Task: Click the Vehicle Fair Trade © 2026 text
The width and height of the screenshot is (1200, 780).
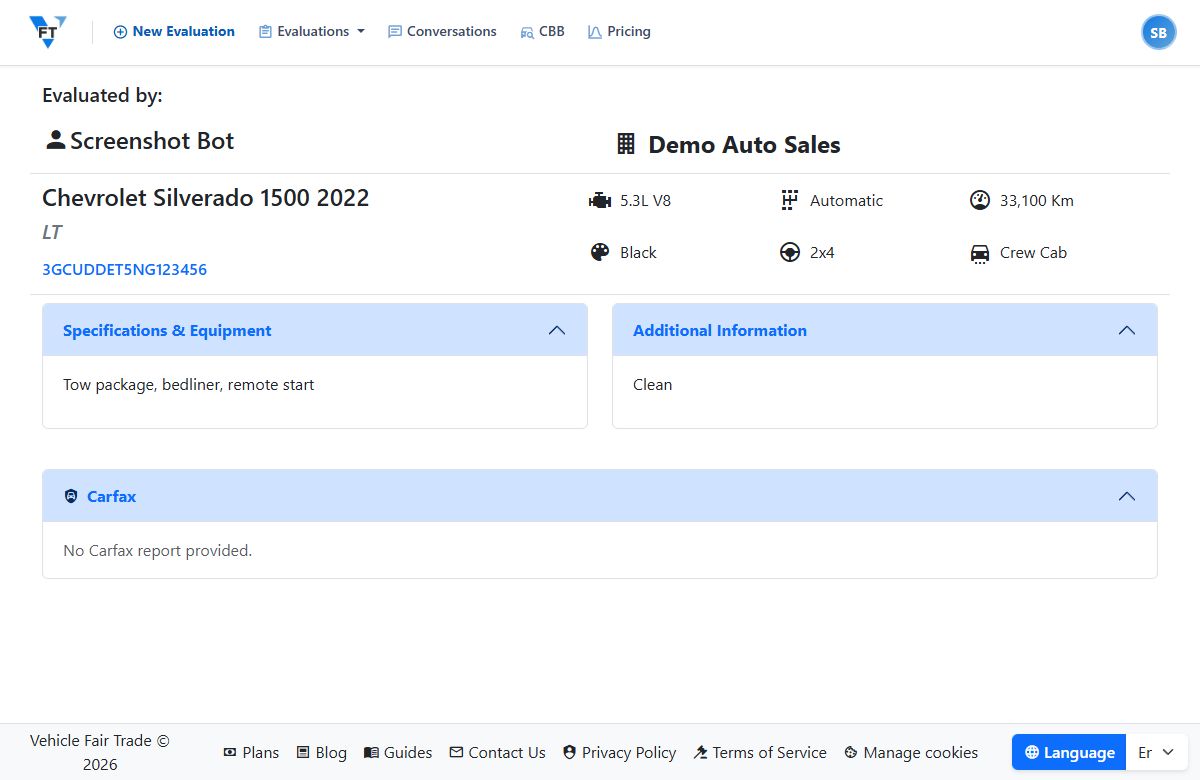Action: coord(100,752)
